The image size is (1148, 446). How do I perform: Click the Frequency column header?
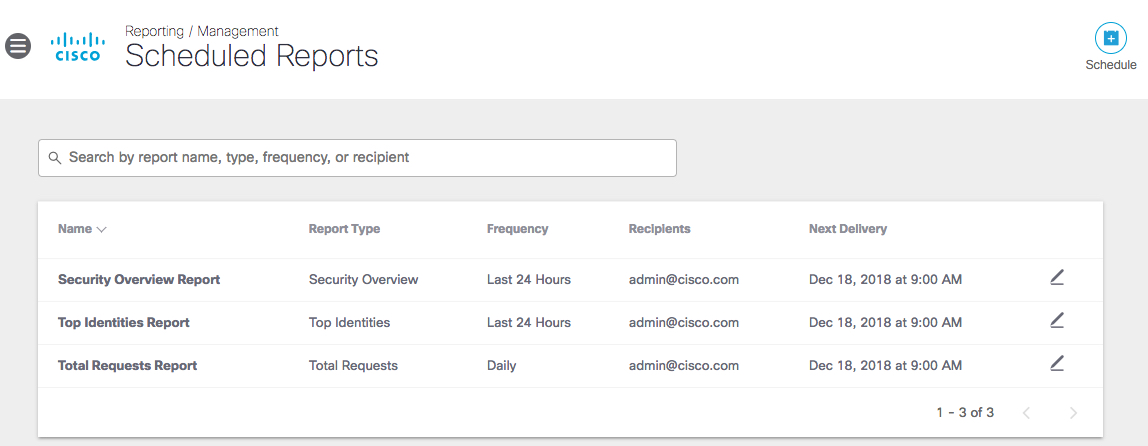click(517, 229)
